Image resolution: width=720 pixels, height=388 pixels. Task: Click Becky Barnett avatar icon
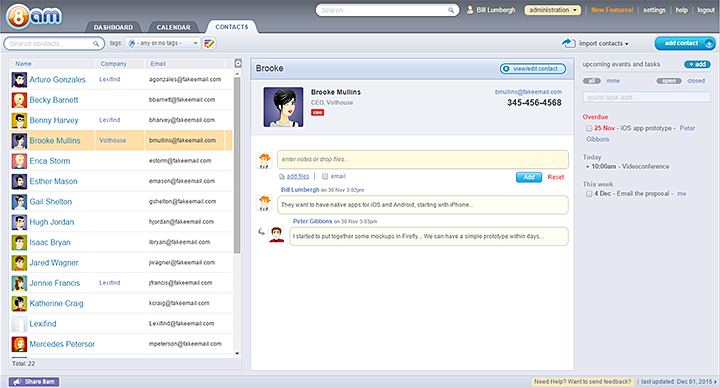tap(19, 100)
